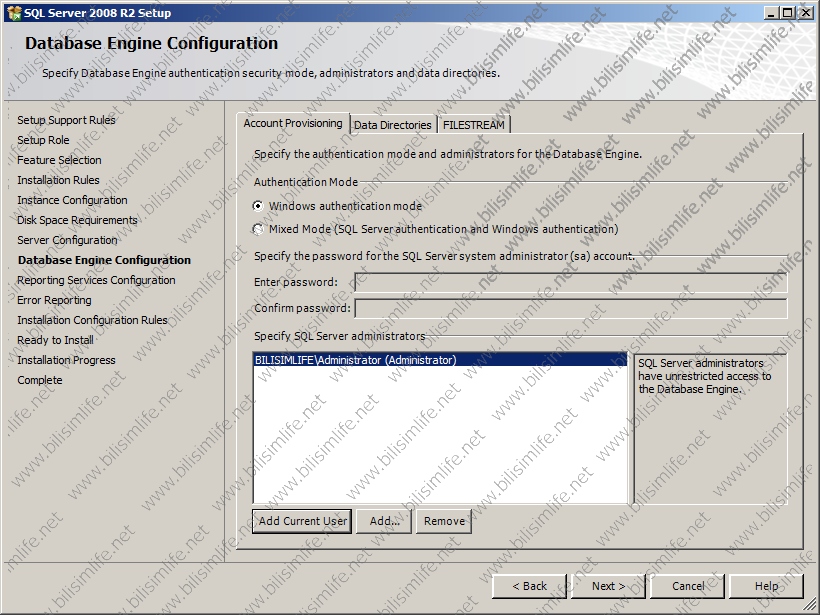Cancel the SQL Server setup
Image resolution: width=820 pixels, height=615 pixels.
pos(688,586)
